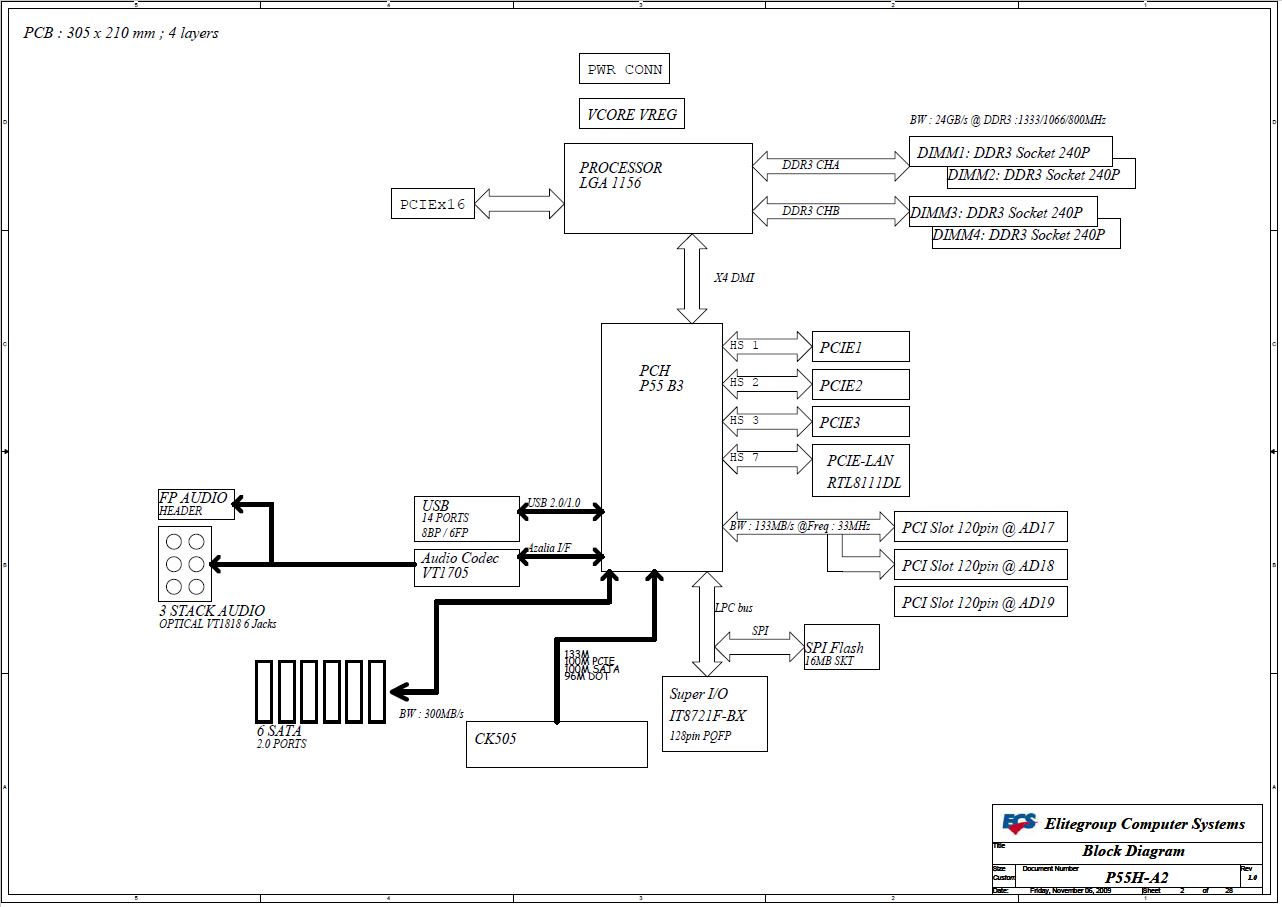Click the six-jack audio connector graphic
This screenshot has height=907, width=1282.
[x=184, y=564]
